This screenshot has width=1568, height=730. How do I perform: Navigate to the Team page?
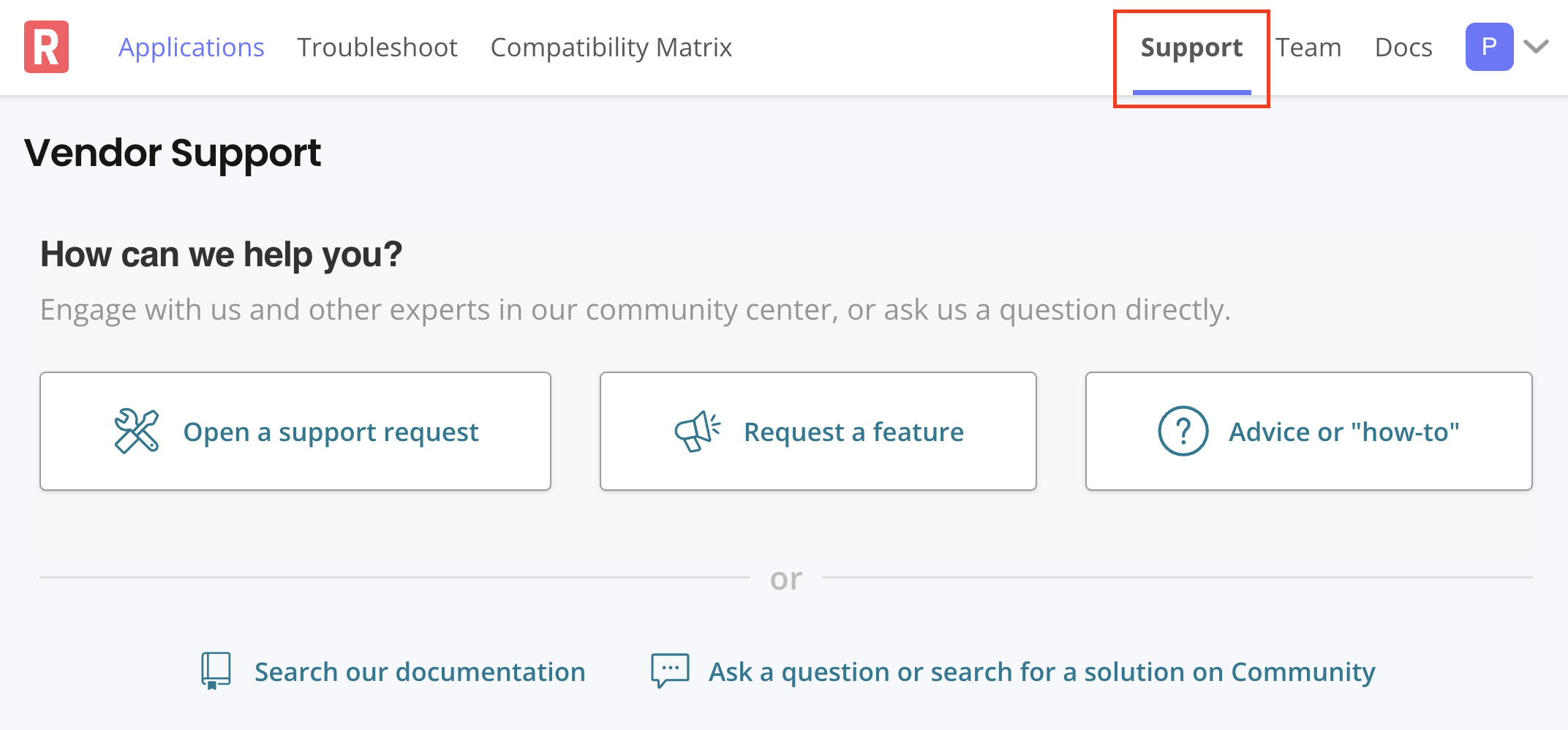[1309, 47]
